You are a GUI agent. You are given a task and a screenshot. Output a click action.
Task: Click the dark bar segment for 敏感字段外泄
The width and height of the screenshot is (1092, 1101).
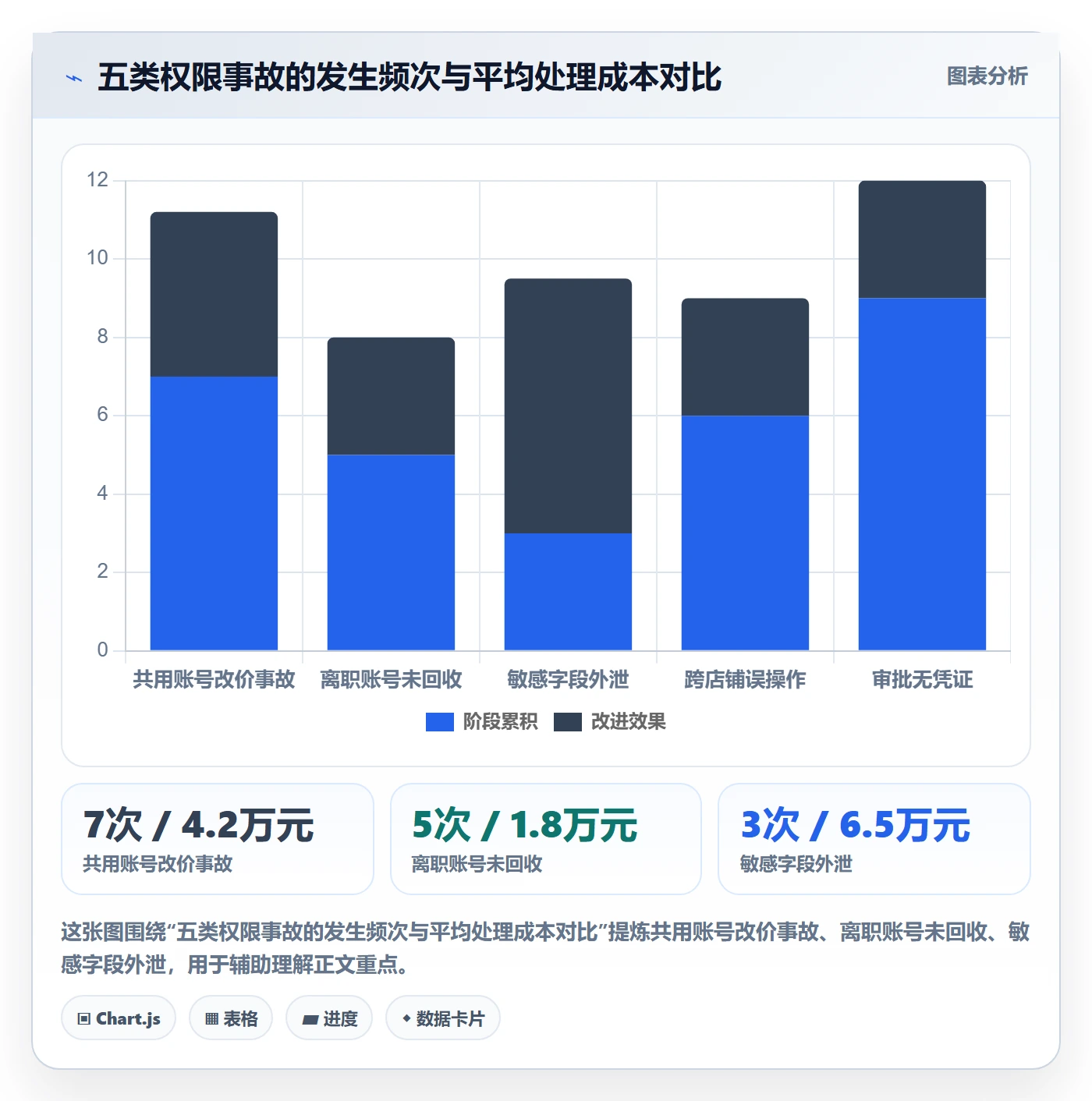click(x=568, y=405)
